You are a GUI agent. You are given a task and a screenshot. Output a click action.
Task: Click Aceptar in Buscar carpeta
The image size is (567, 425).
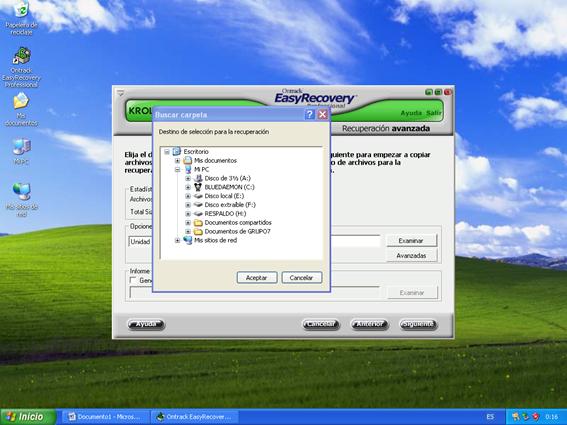pos(257,278)
